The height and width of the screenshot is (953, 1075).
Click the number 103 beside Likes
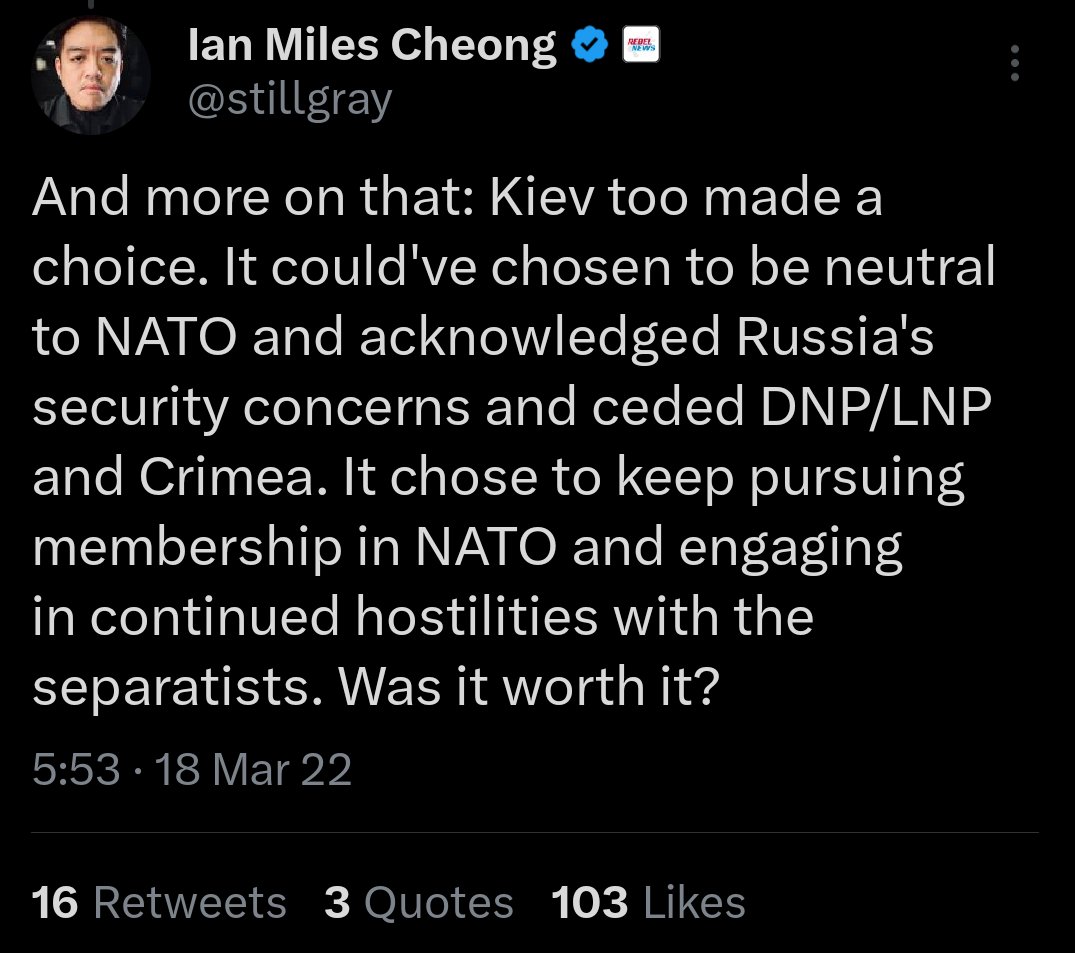[x=590, y=902]
